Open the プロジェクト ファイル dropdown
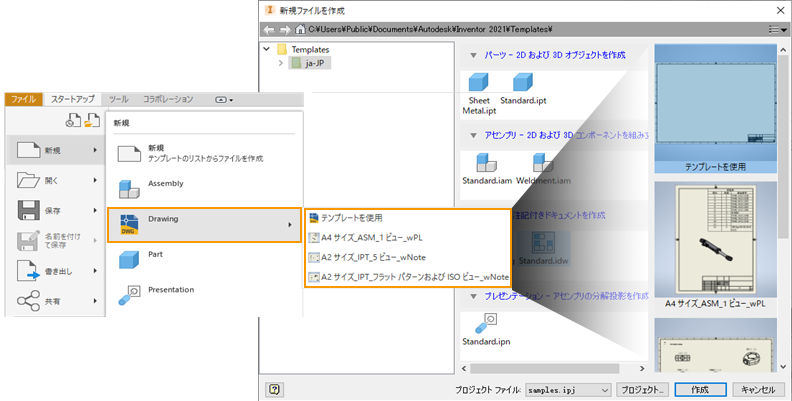 point(568,390)
